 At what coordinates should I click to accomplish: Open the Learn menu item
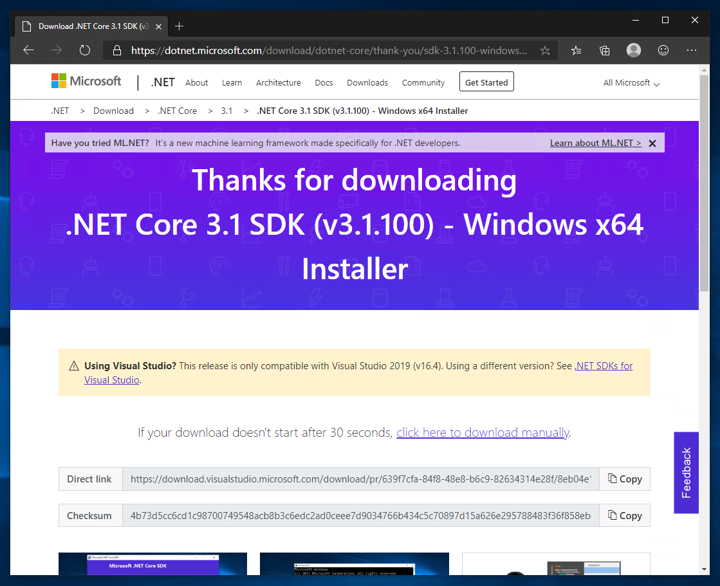232,83
